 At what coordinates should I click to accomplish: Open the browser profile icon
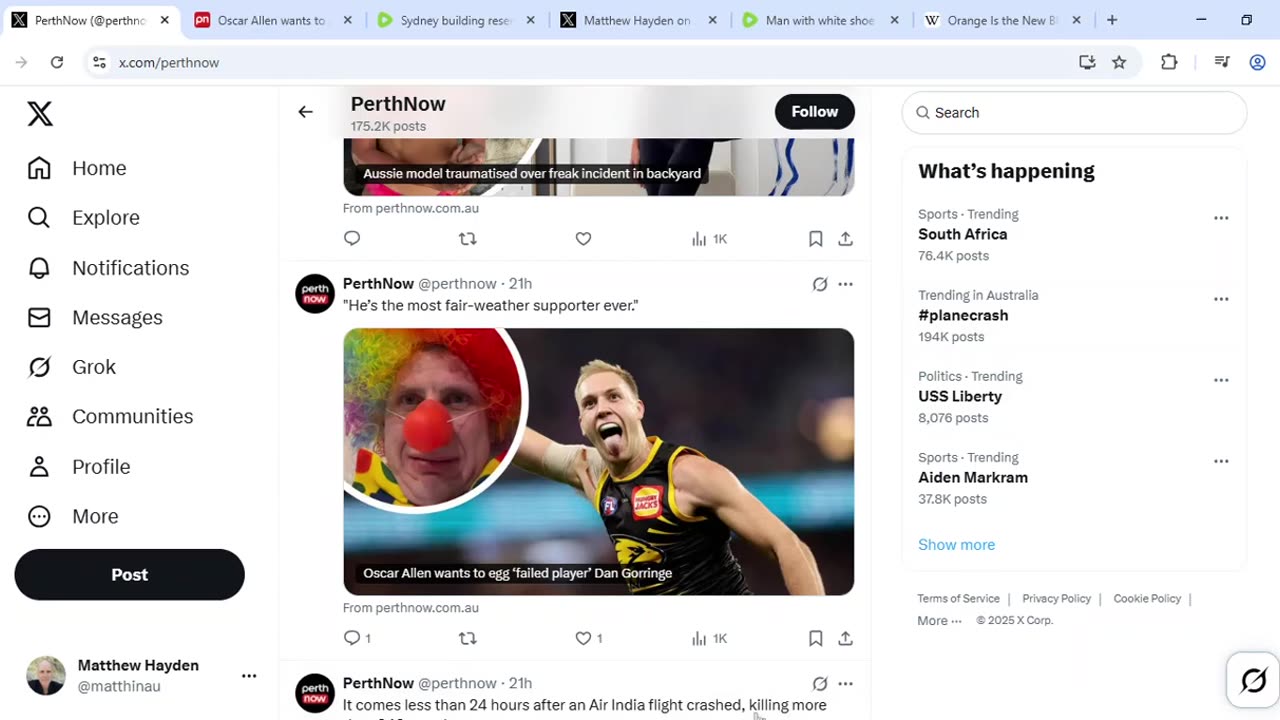[x=1258, y=62]
